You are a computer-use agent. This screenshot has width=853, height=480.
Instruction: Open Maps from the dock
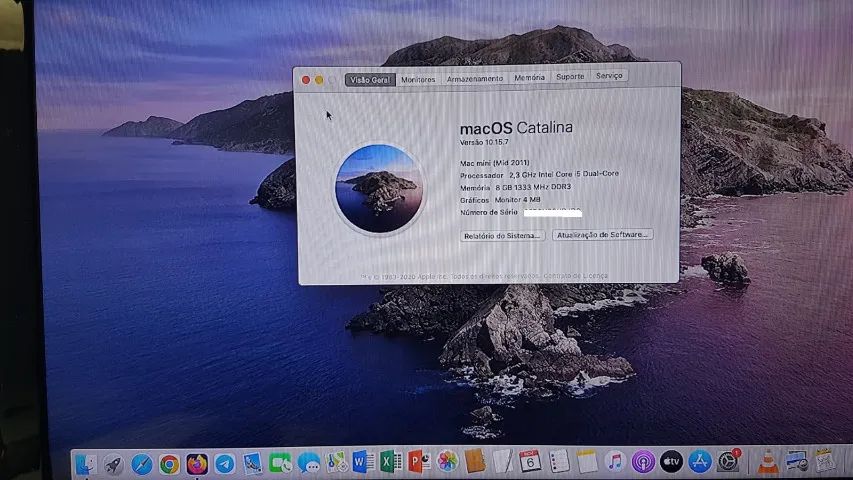point(336,463)
